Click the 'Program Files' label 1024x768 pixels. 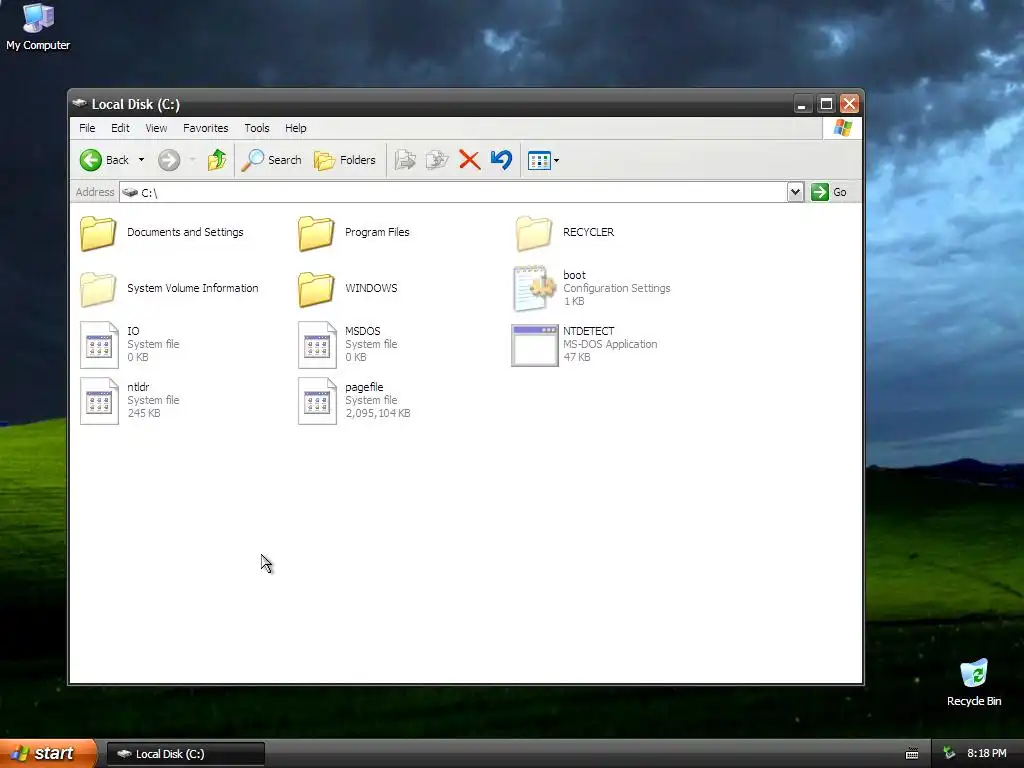click(377, 232)
